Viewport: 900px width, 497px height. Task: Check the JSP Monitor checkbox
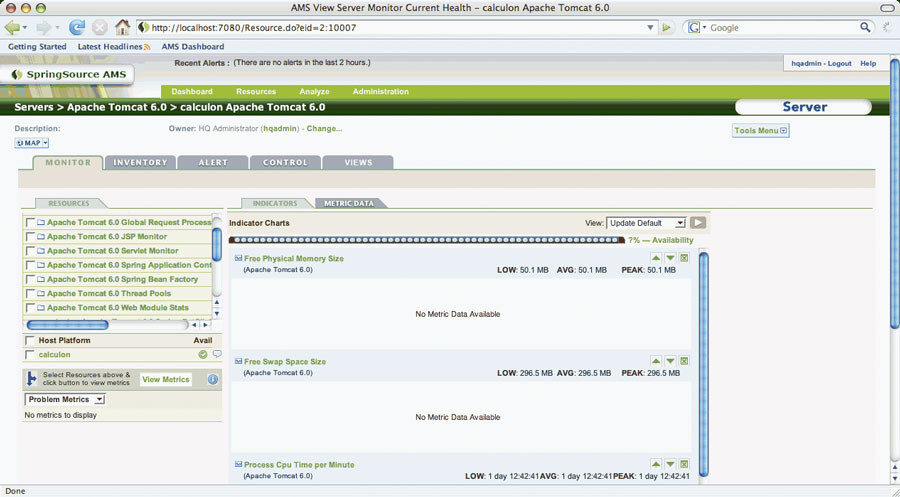coord(30,236)
